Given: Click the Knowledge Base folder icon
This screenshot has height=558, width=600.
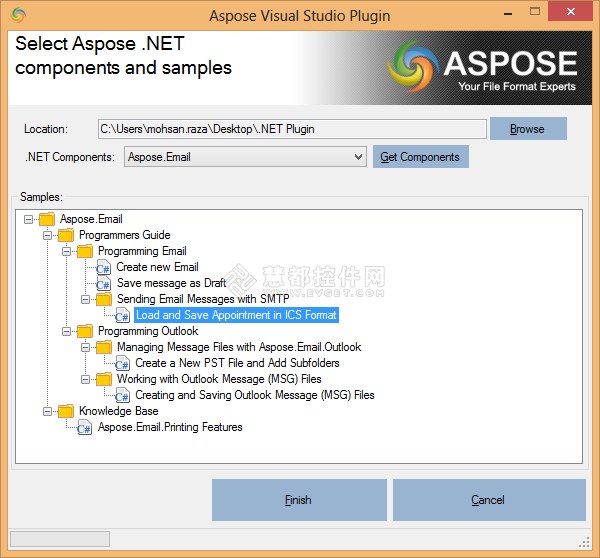Looking at the screenshot, I should pyautogui.click(x=66, y=411).
